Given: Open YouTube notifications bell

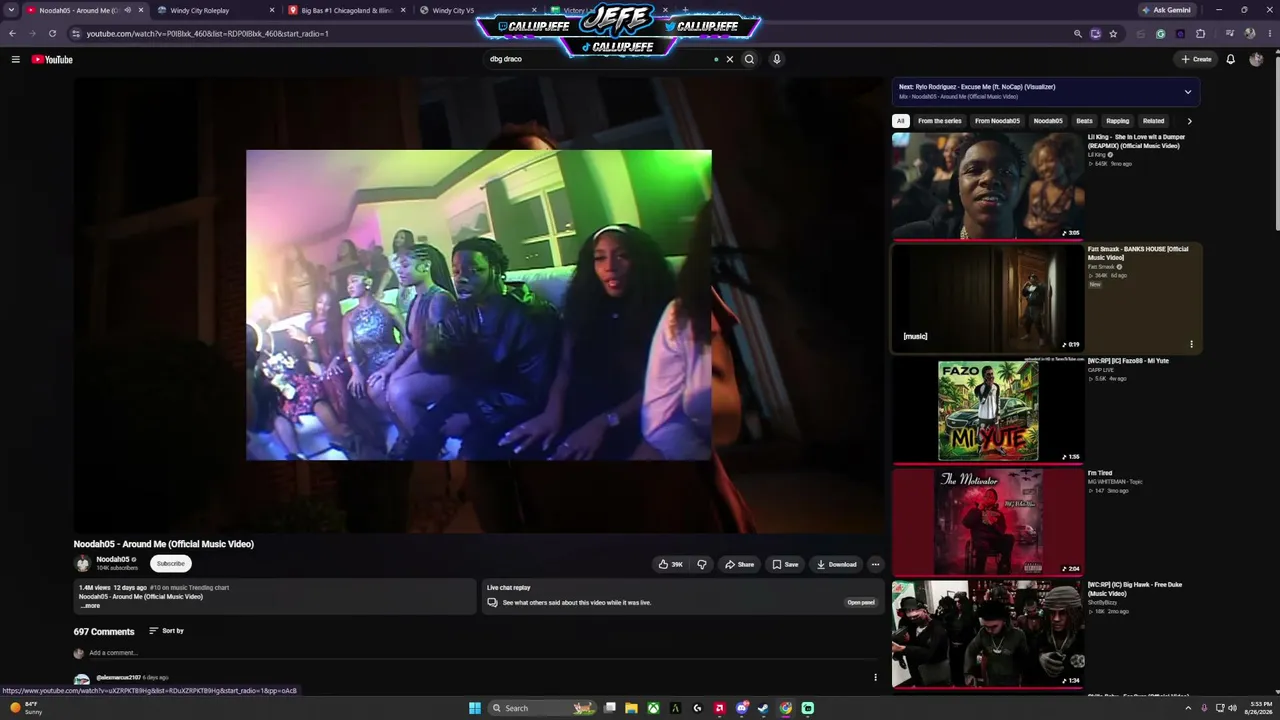Looking at the screenshot, I should click(x=1231, y=59).
